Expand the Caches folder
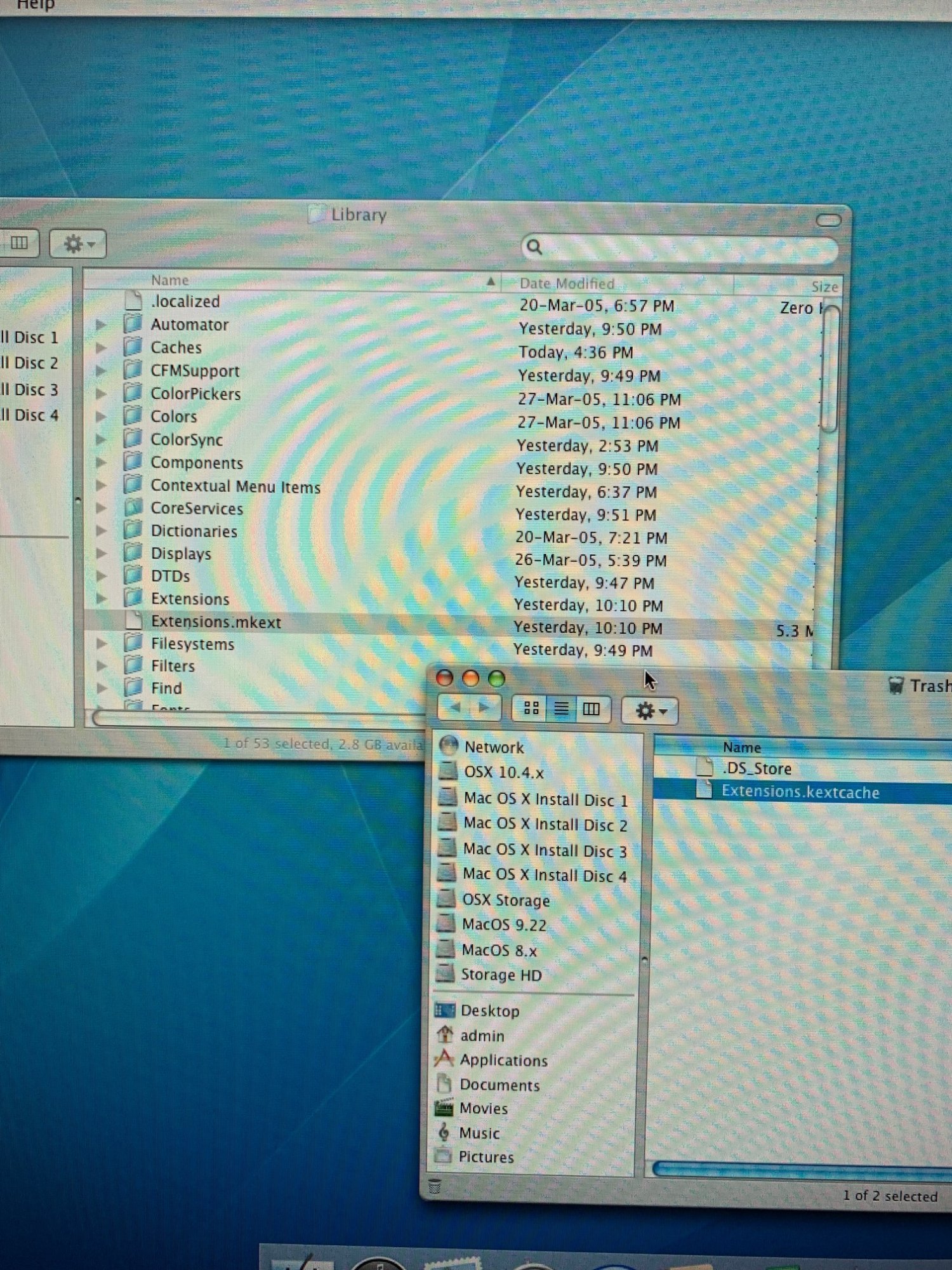Screen dimensions: 952x1270 (x=101, y=348)
